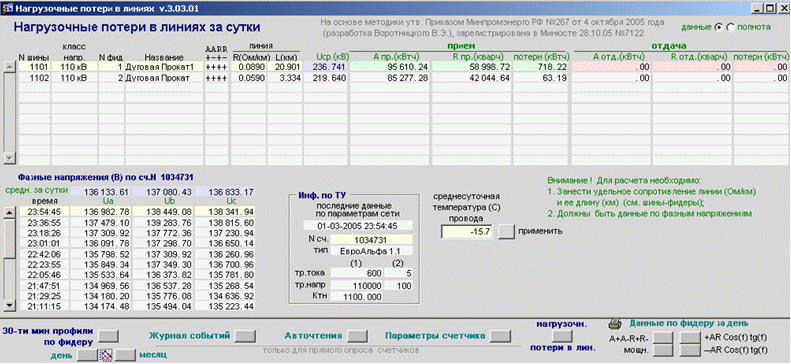Select the полнота radio button

[730, 27]
